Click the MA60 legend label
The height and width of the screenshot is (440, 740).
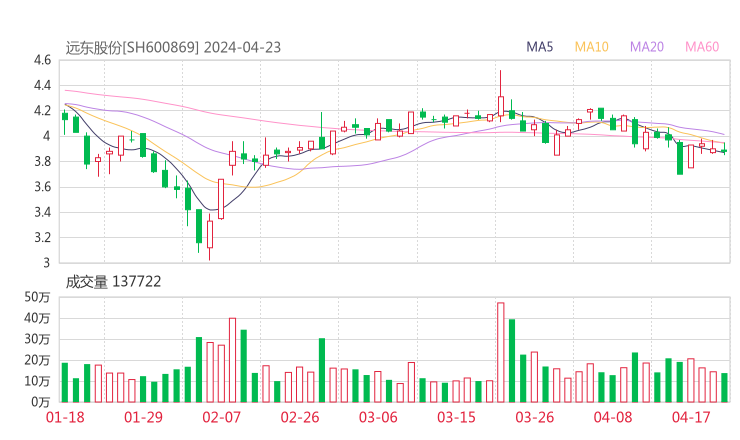click(x=702, y=47)
